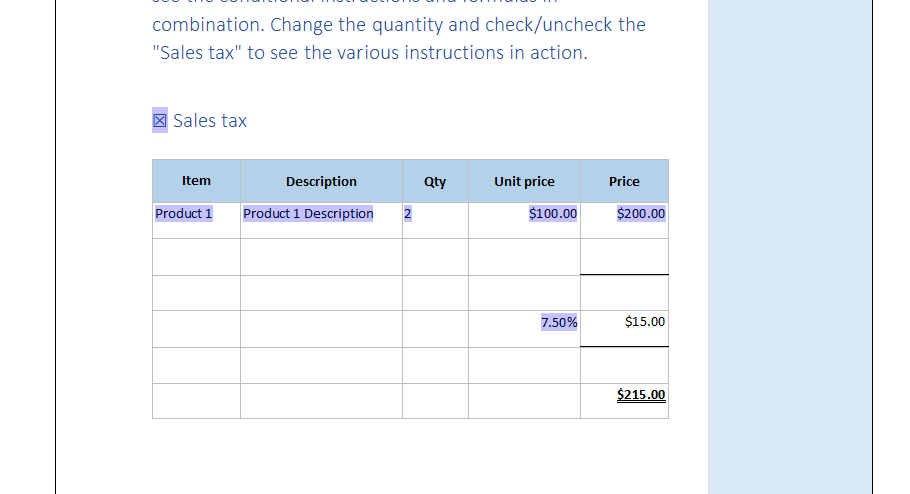
Task: Select the 7.50% tax rate field
Action: [x=559, y=322]
